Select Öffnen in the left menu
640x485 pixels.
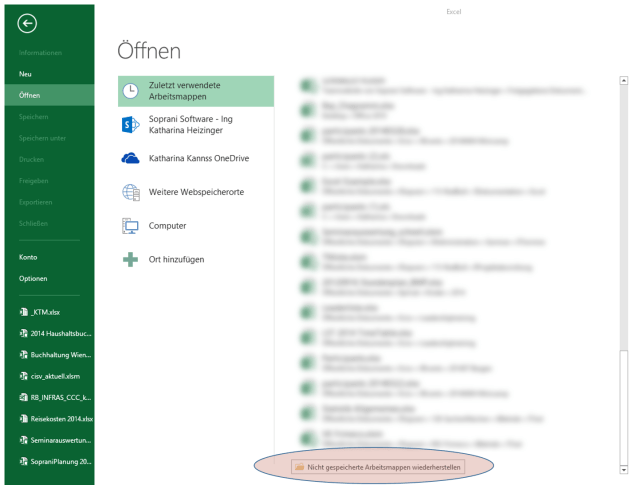pyautogui.click(x=29, y=95)
